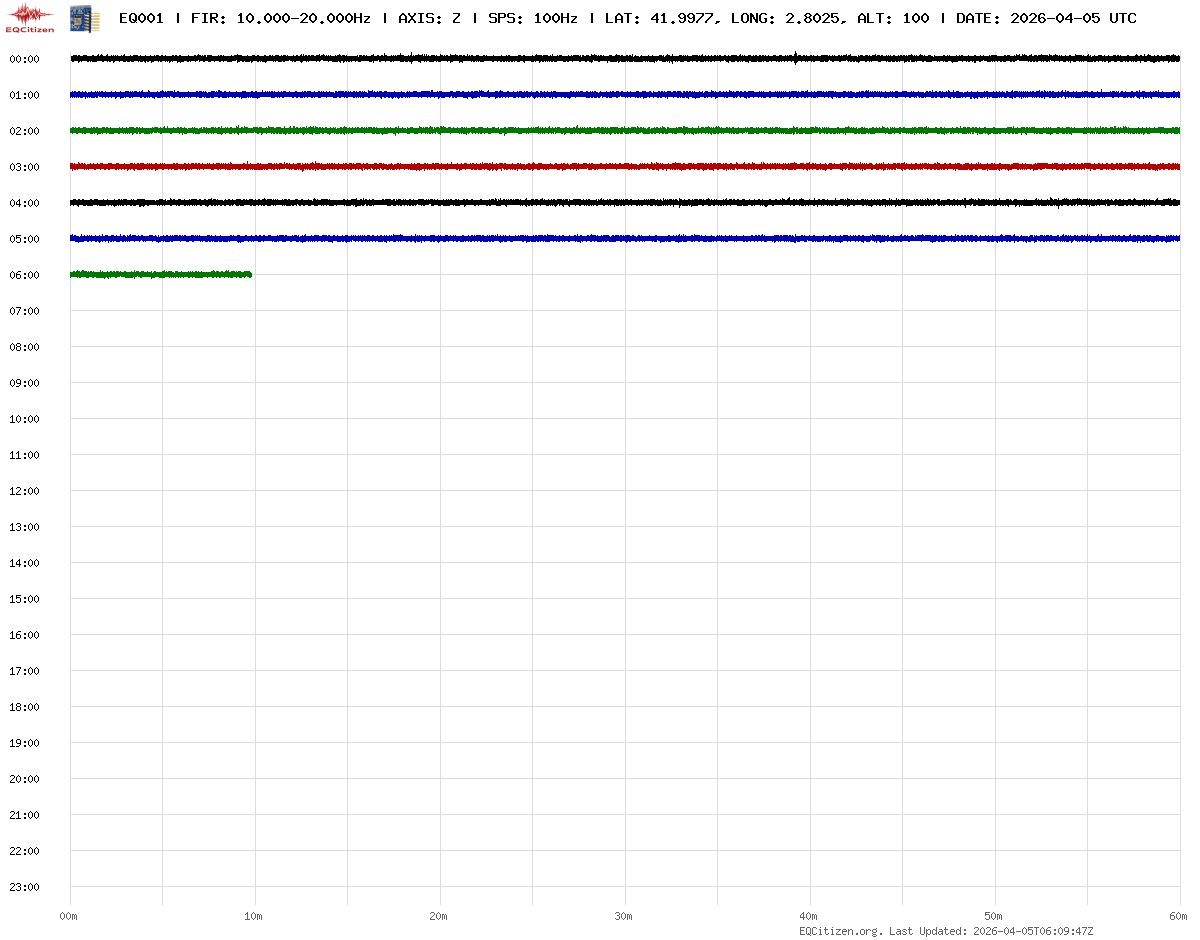Screen dimensions: 1200x940
Task: Click the 10m tick on time axis
Action: (254, 916)
